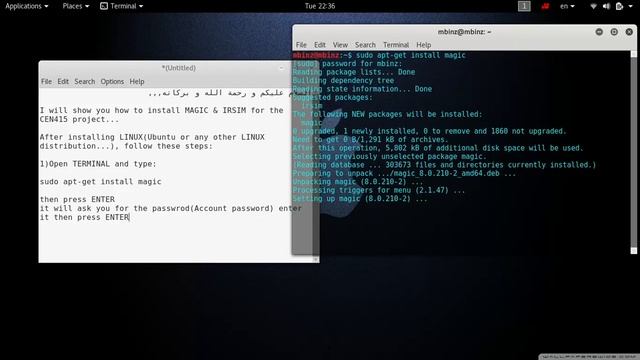Select workspace 1 indicator in top bar
This screenshot has width=640, height=360.
(x=524, y=6)
